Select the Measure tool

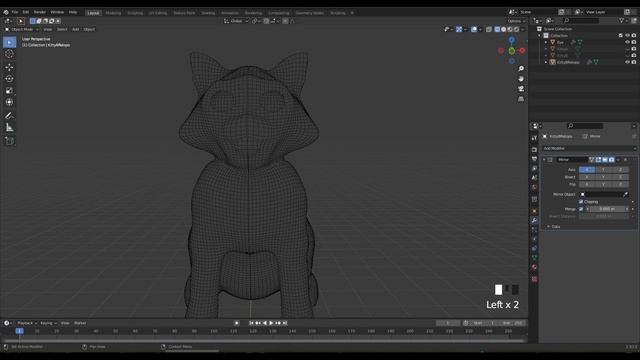click(9, 128)
